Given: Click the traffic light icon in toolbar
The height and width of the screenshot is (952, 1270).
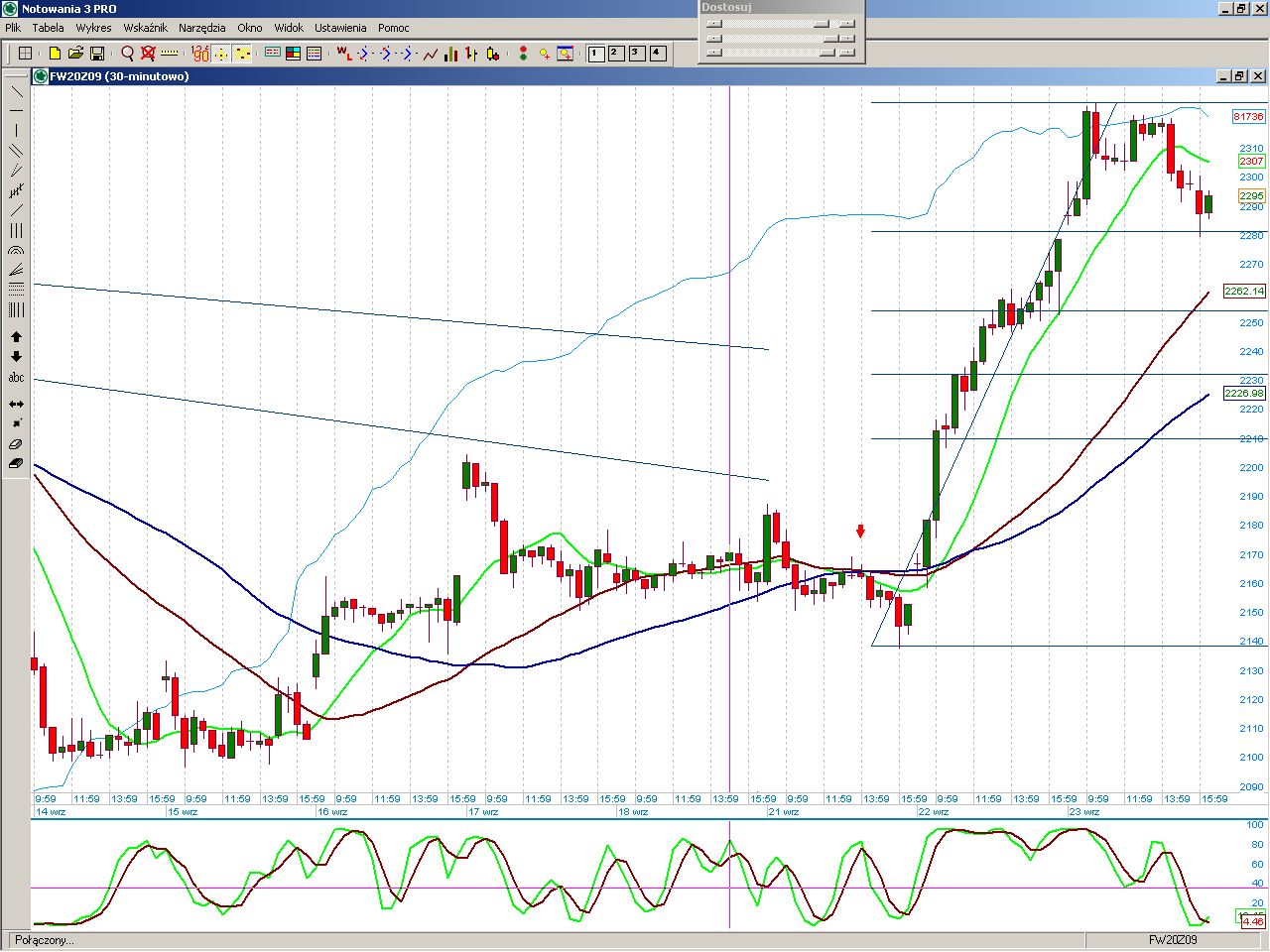Looking at the screenshot, I should coord(523,53).
